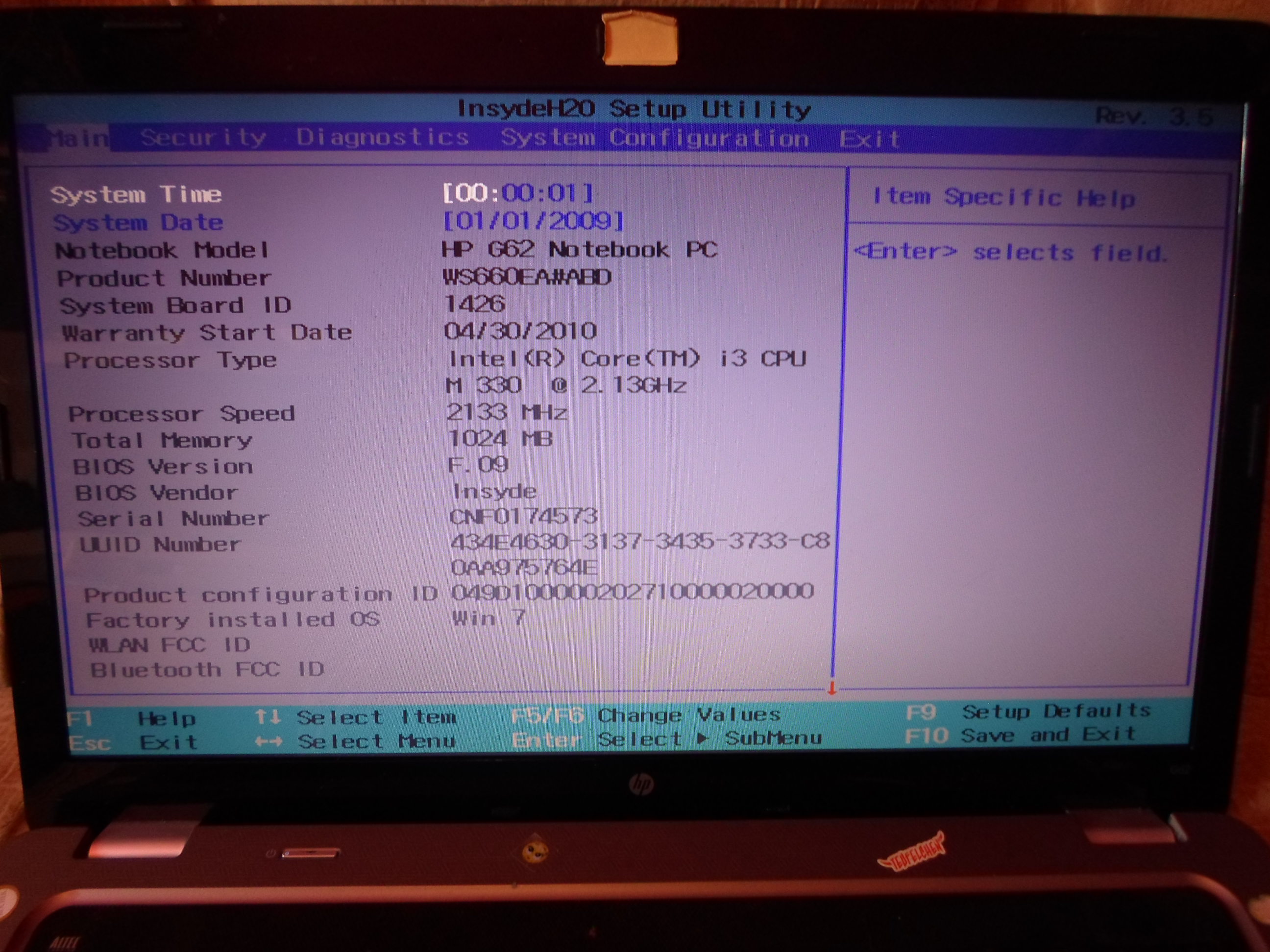Click the Win 7 OS value
1270x952 pixels.
[x=488, y=618]
